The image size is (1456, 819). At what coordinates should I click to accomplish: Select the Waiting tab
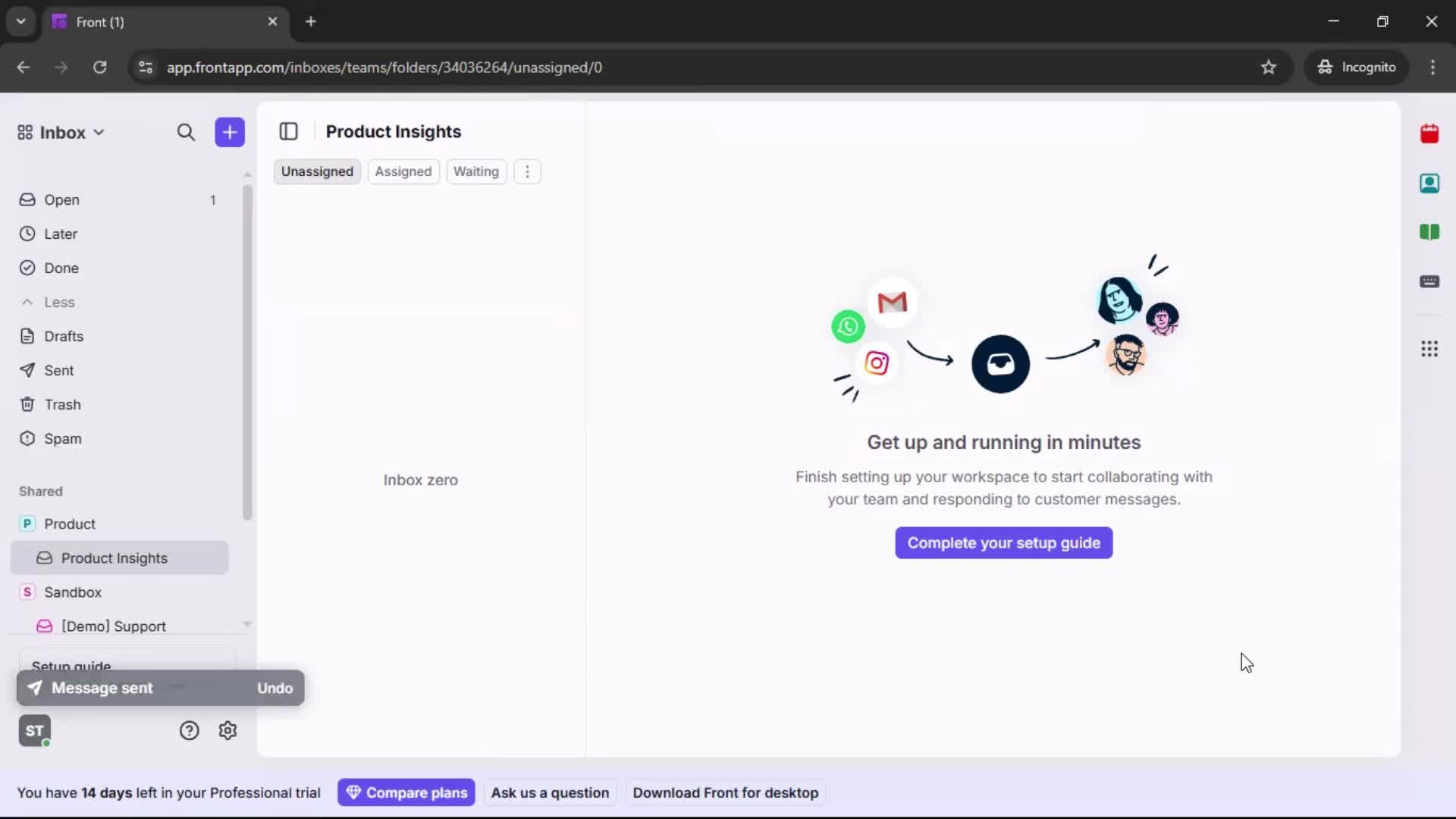(476, 171)
